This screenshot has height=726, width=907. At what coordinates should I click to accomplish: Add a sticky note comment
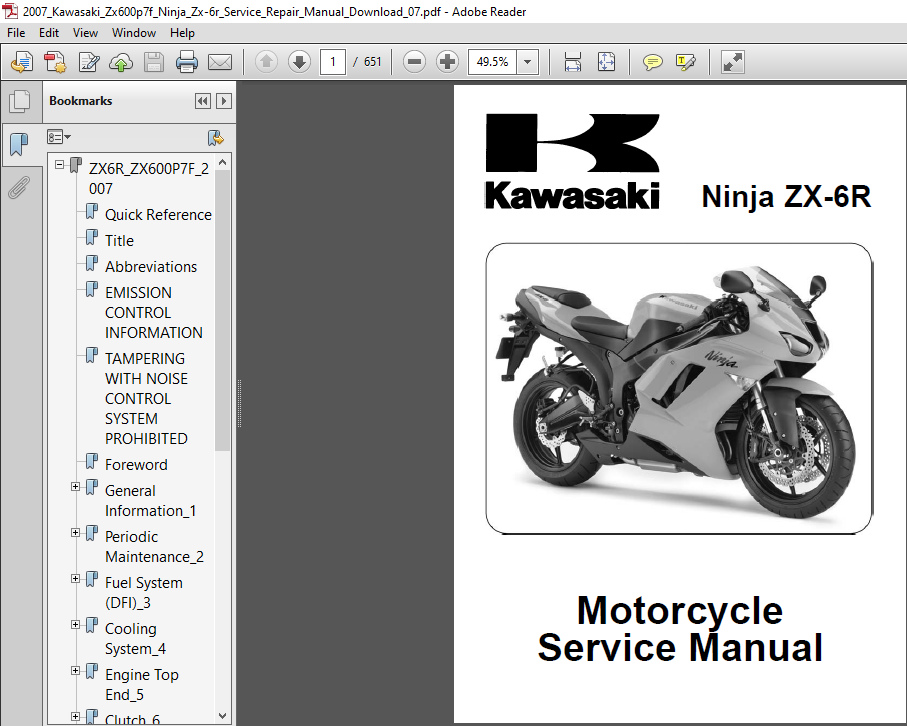[x=652, y=62]
